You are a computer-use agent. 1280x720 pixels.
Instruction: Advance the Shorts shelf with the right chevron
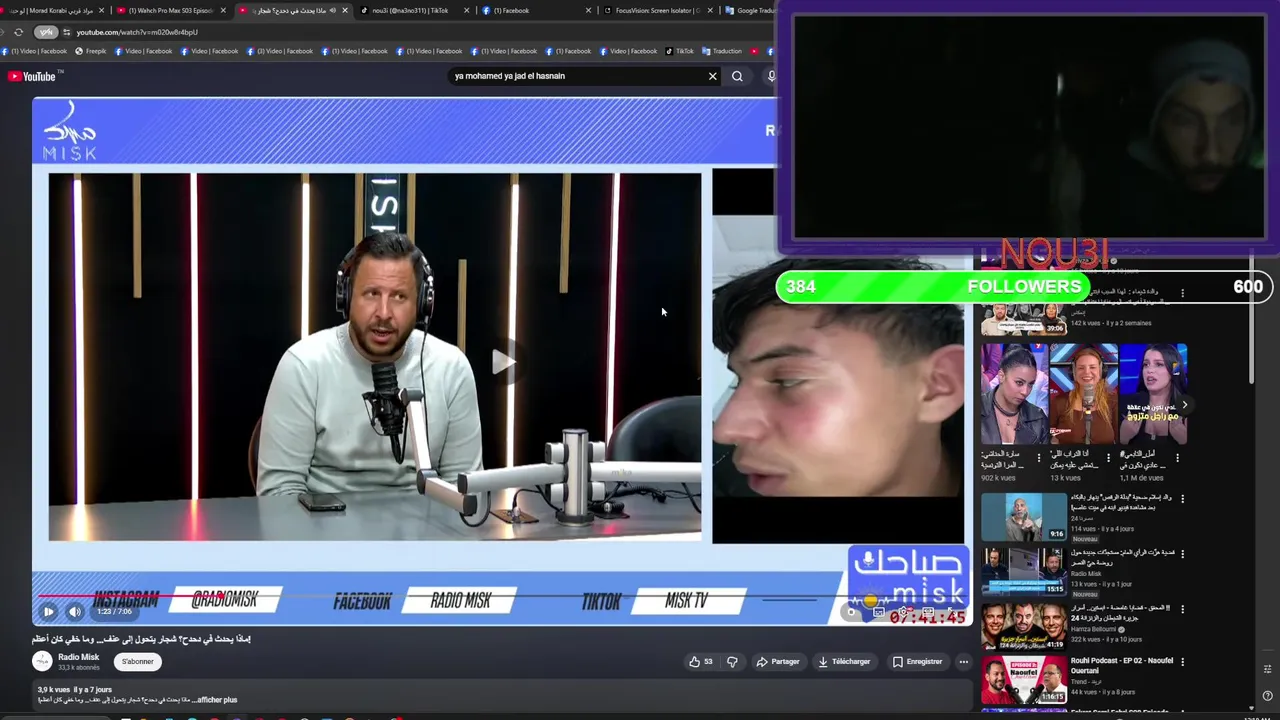click(1184, 405)
